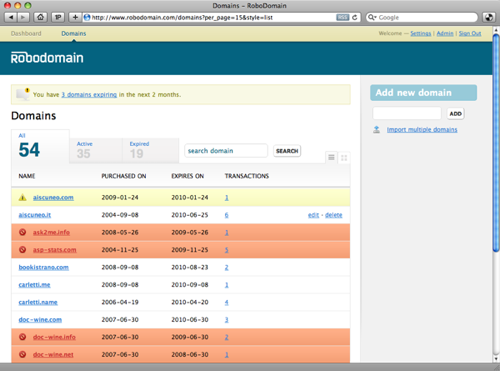
Task: Click edit link for aiscuneo.it
Action: (313, 215)
